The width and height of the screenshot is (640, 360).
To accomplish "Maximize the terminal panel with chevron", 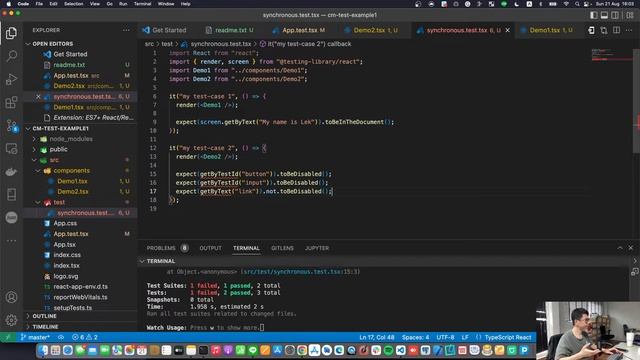I will 620,248.
